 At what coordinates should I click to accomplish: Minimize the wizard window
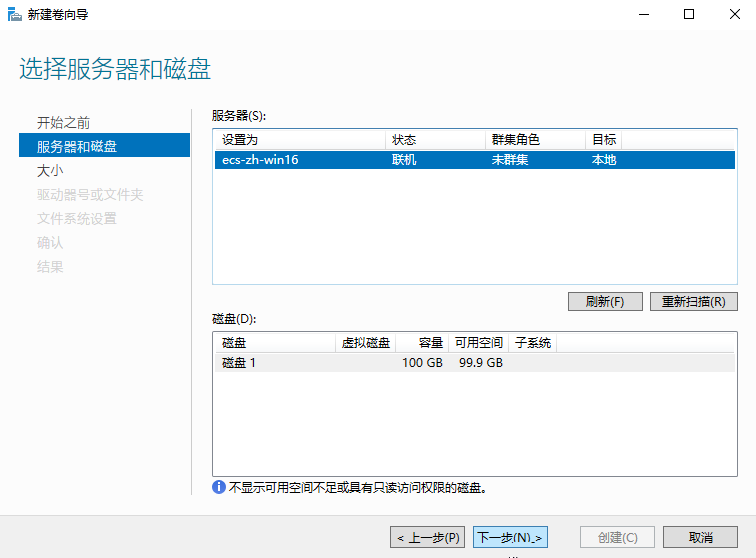point(641,14)
